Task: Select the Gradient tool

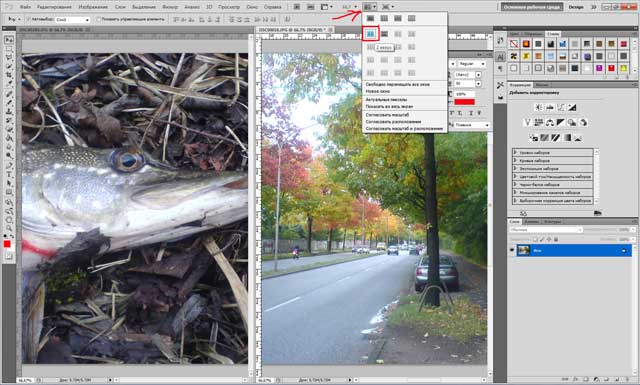Action: (x=8, y=138)
